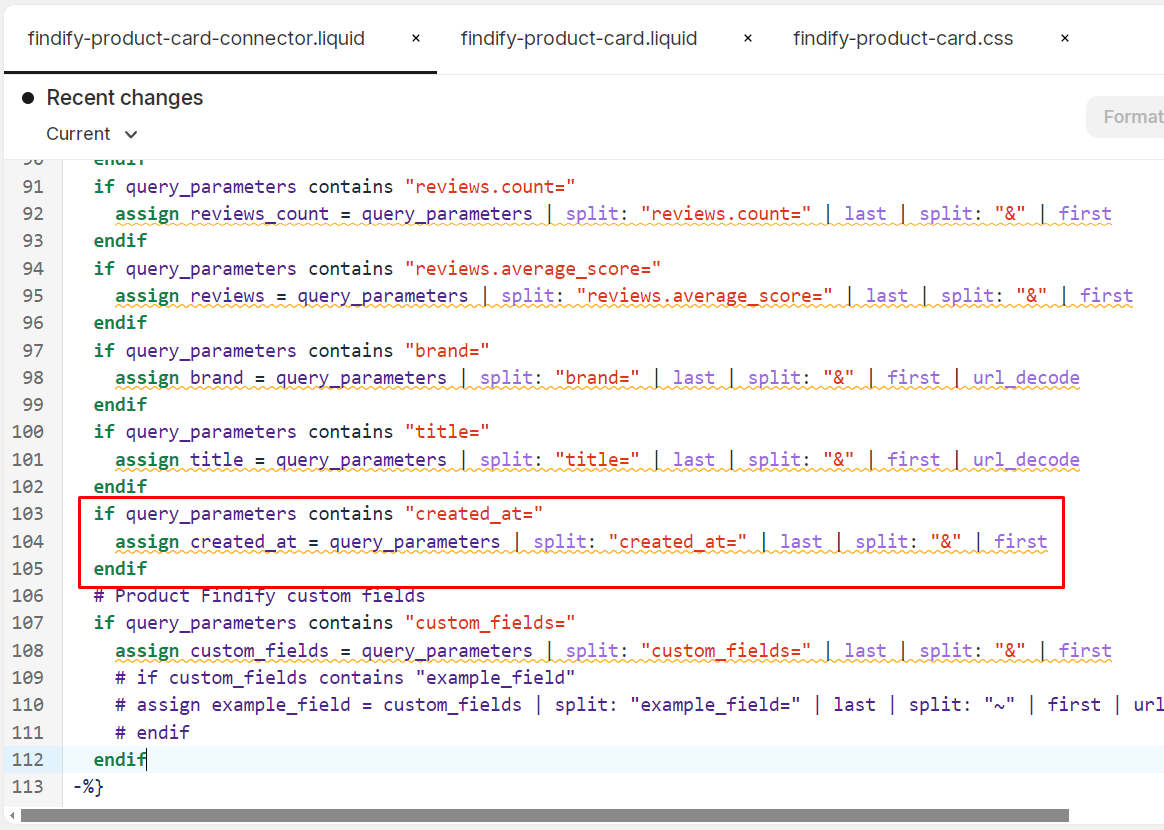Click the closing -%} tag on line 113
The width and height of the screenshot is (1164, 830).
(88, 787)
